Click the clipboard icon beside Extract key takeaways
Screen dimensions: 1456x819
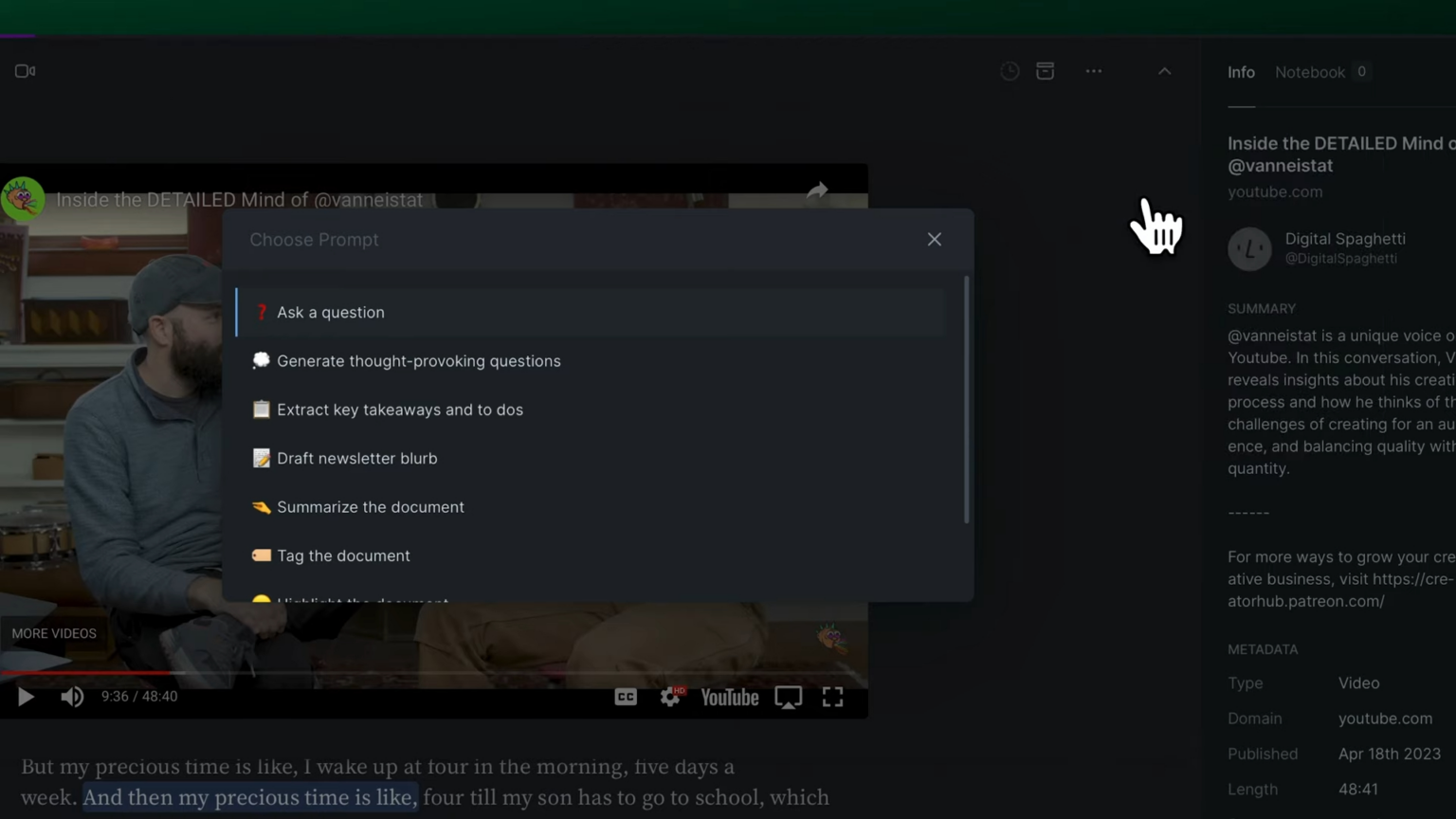point(262,409)
